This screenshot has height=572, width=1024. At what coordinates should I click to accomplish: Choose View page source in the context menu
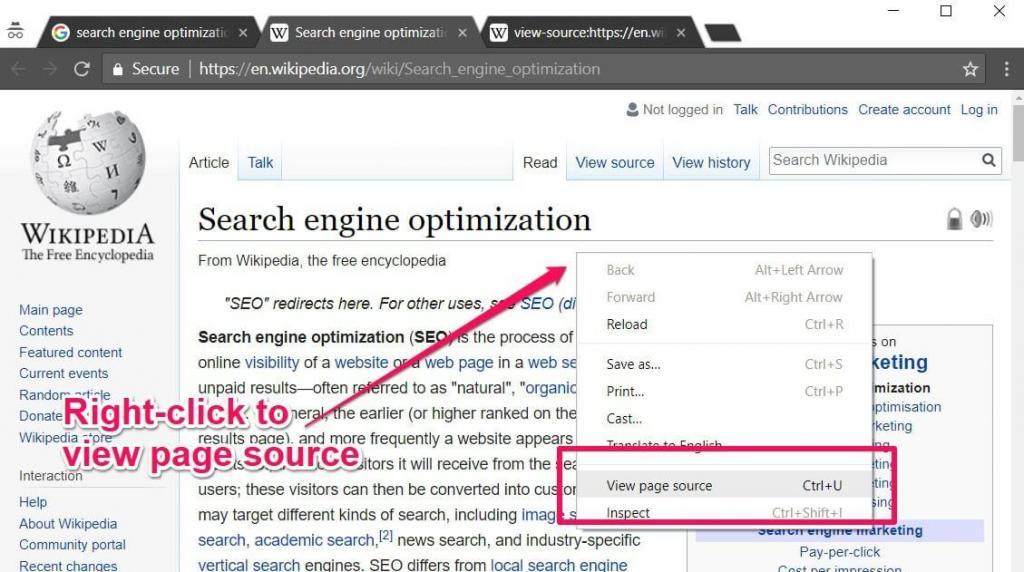click(724, 486)
